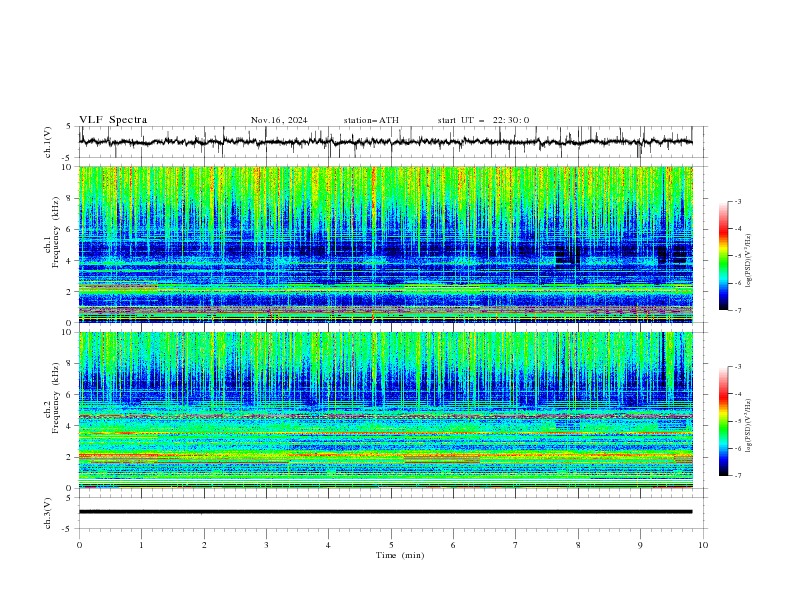Image resolution: width=792 pixels, height=612 pixels.
Task: Click the "2" label on time axis
Action: click(204, 545)
